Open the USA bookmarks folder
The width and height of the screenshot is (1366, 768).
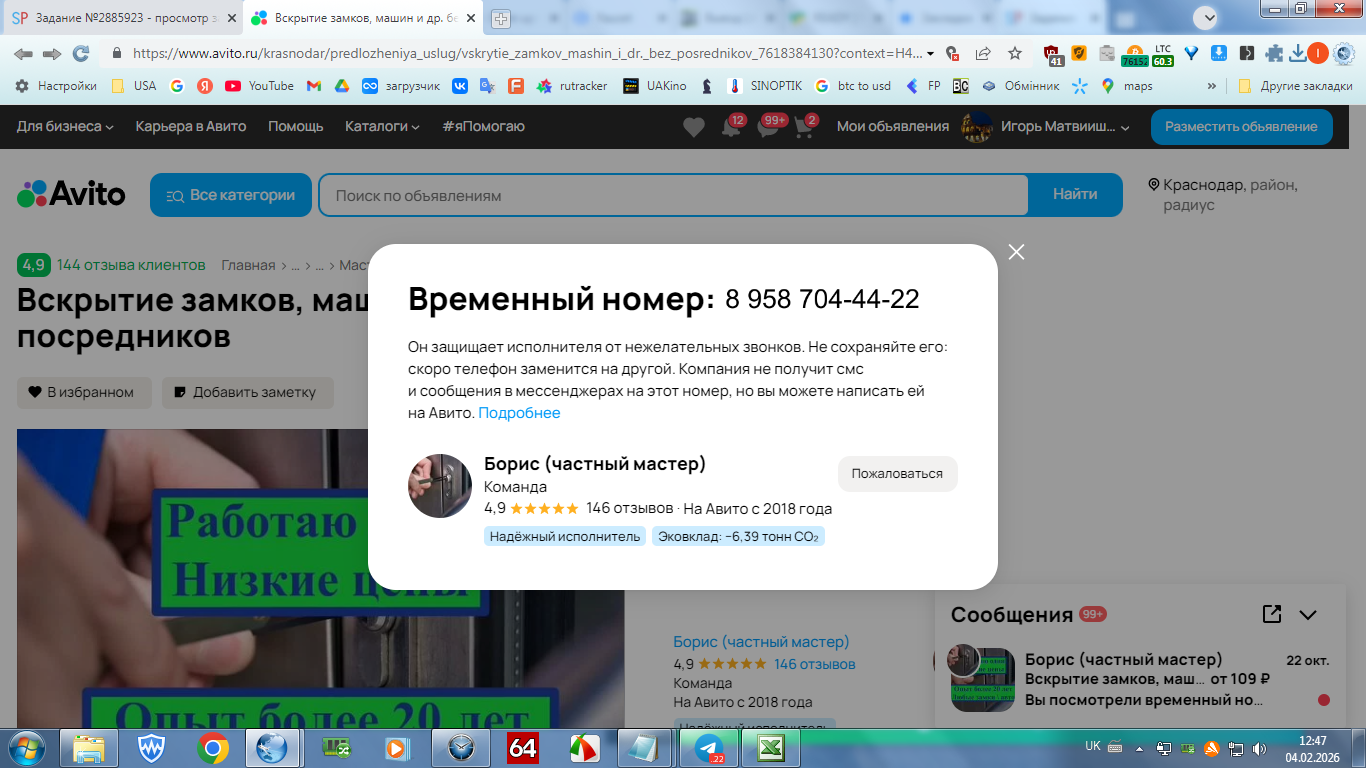point(133,86)
